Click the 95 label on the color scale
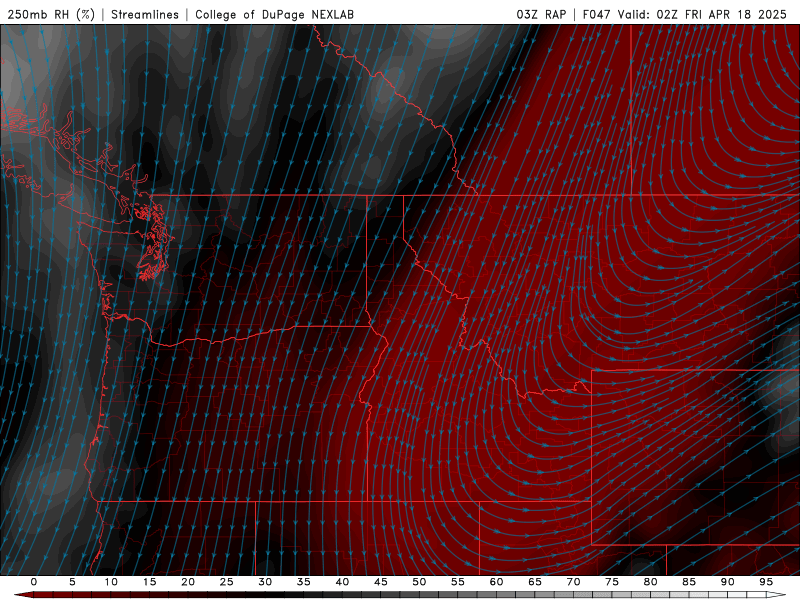The height and width of the screenshot is (600, 800). click(766, 582)
